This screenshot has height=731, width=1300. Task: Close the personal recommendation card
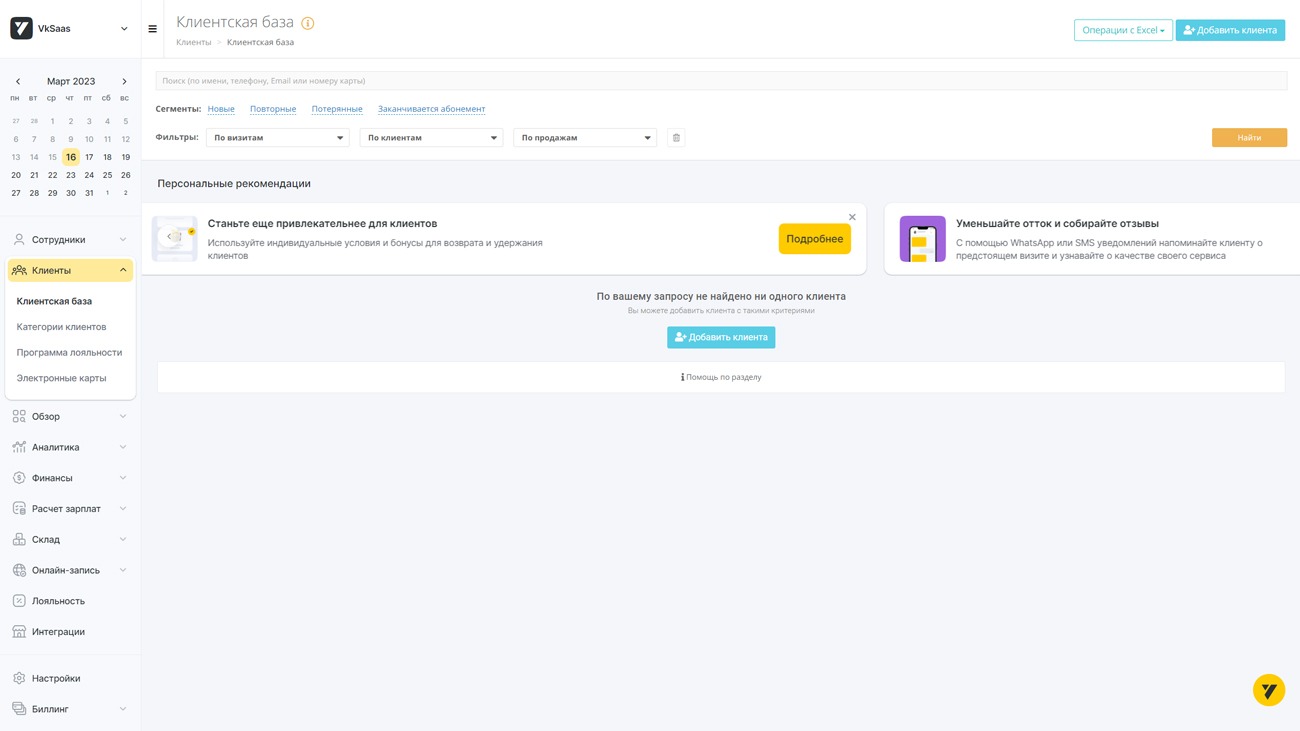click(x=852, y=217)
